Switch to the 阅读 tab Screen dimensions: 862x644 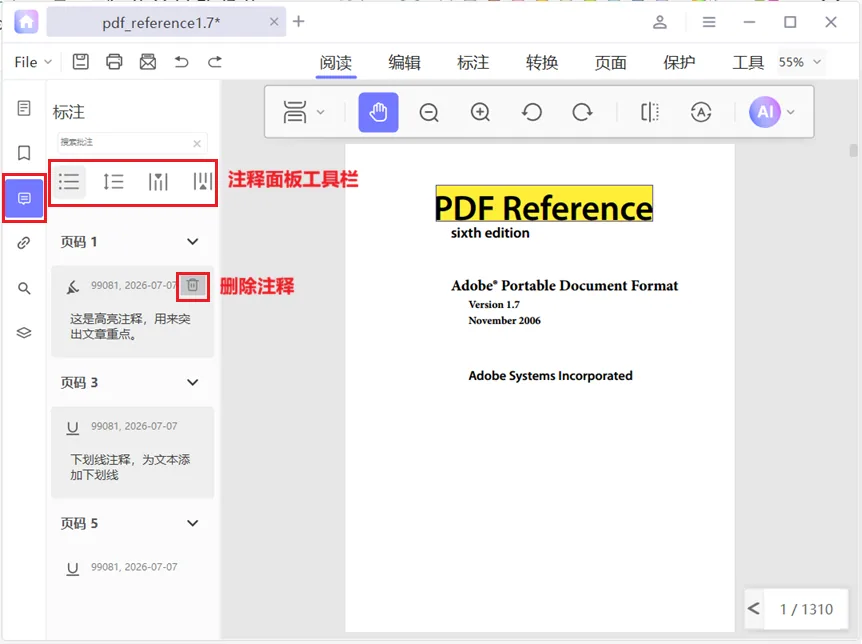[336, 63]
